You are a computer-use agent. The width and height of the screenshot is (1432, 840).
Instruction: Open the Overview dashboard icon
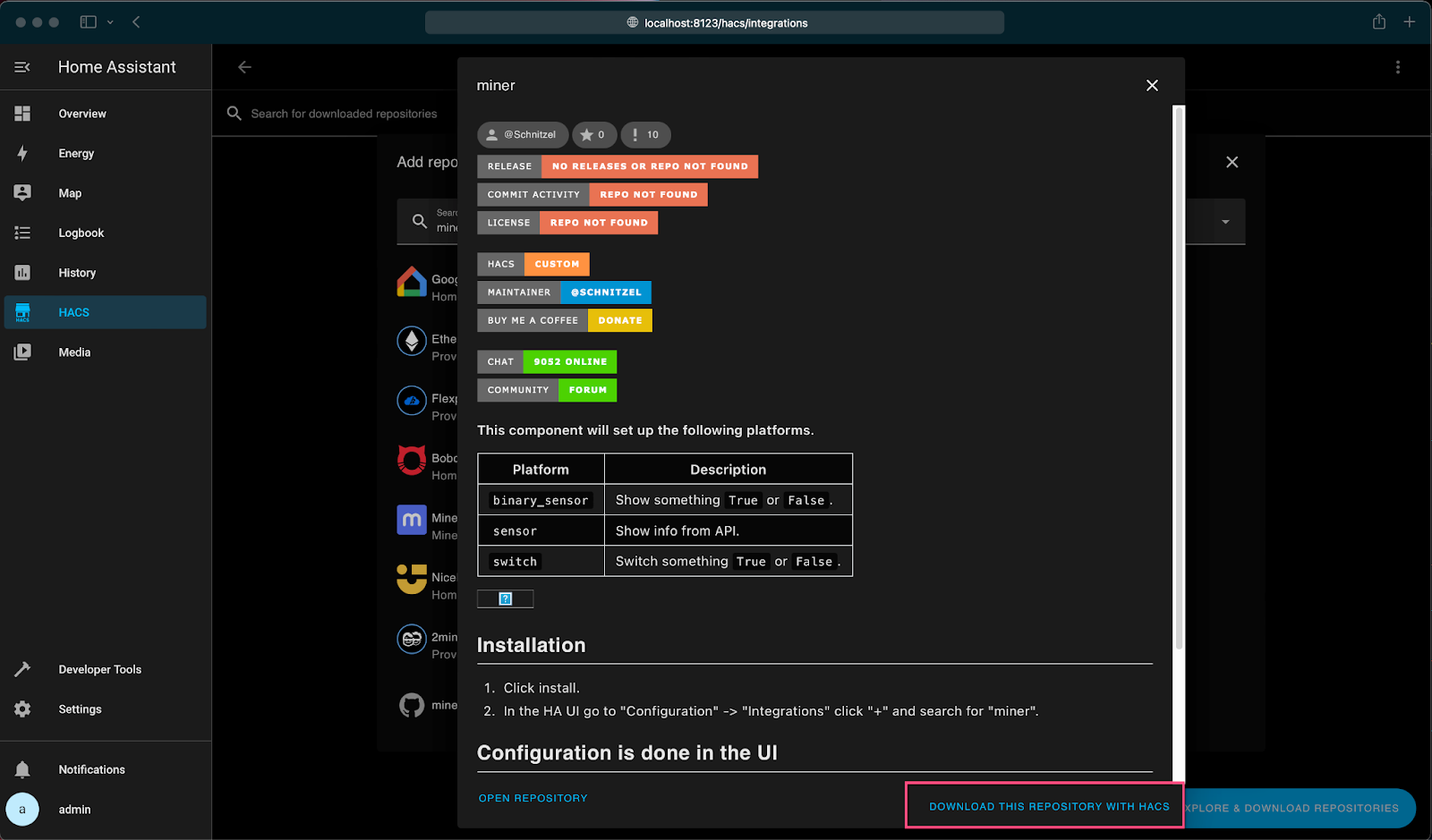(x=22, y=114)
